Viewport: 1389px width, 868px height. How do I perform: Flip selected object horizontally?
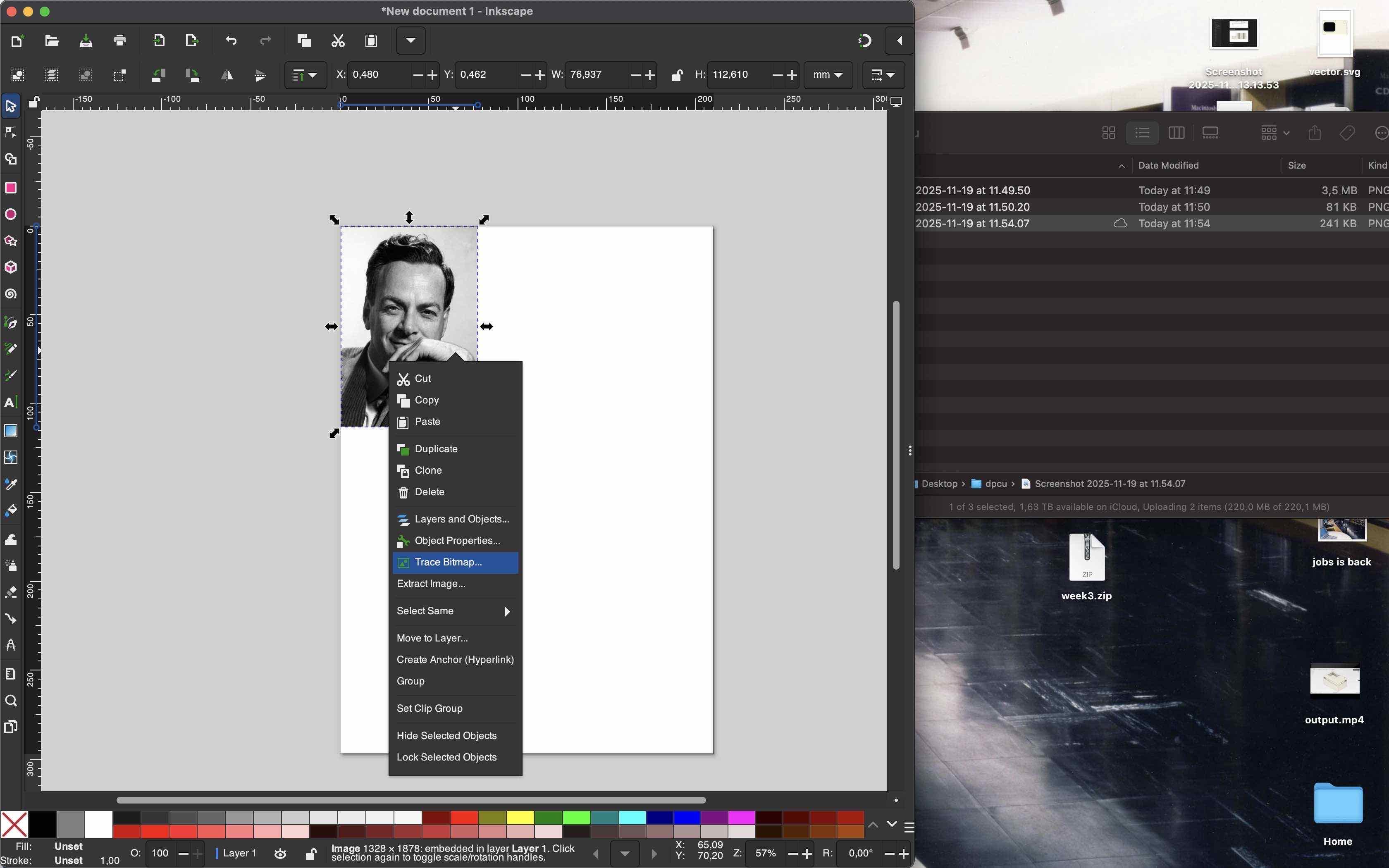[x=227, y=75]
